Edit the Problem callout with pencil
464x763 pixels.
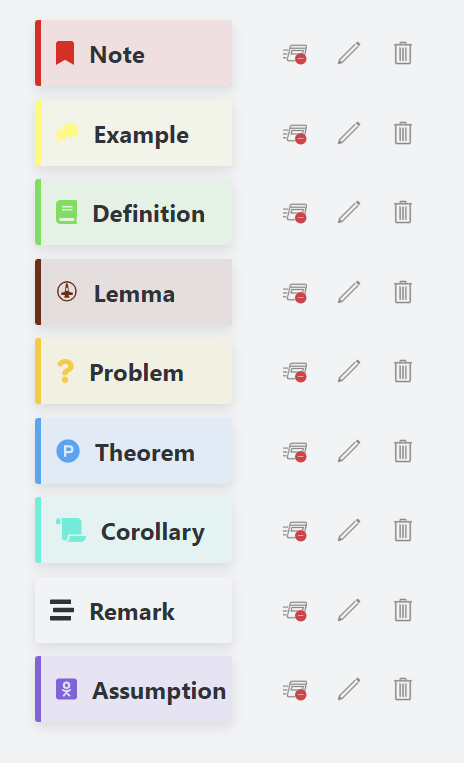(x=349, y=371)
